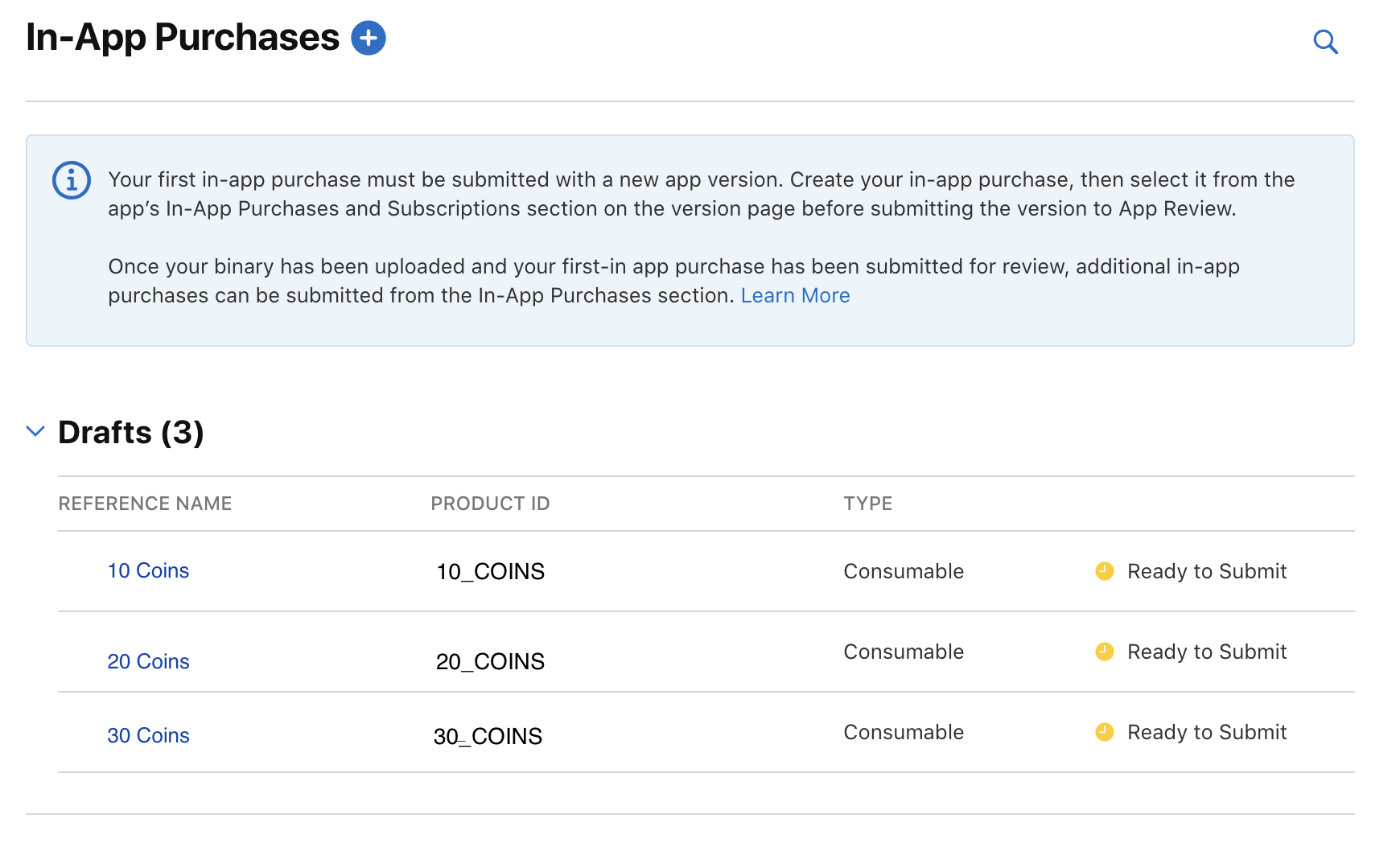Screen dimensions: 1400x843
Task: Click yellow status icon for 30 Coins
Action: (1105, 732)
